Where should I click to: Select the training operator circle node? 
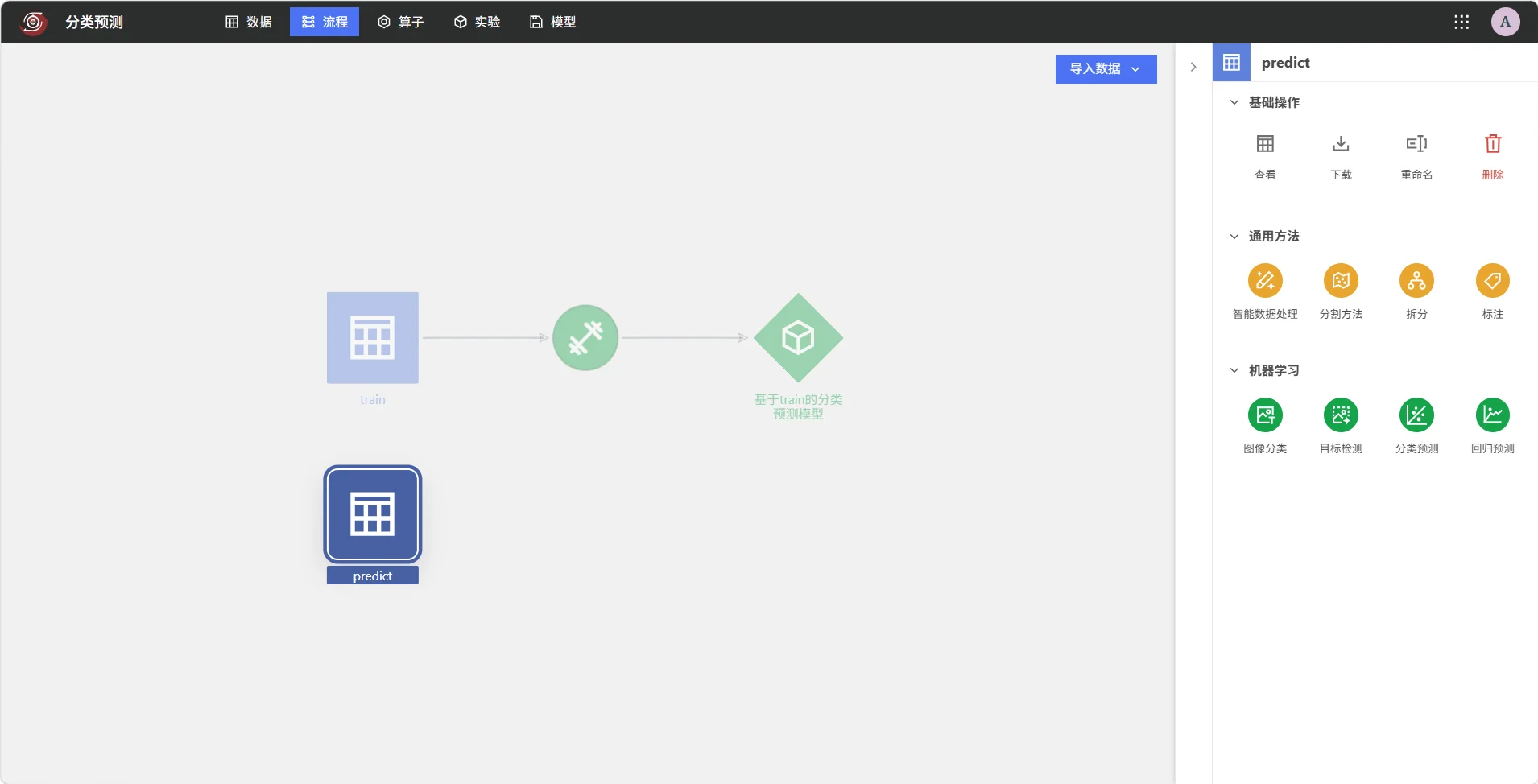pos(585,338)
